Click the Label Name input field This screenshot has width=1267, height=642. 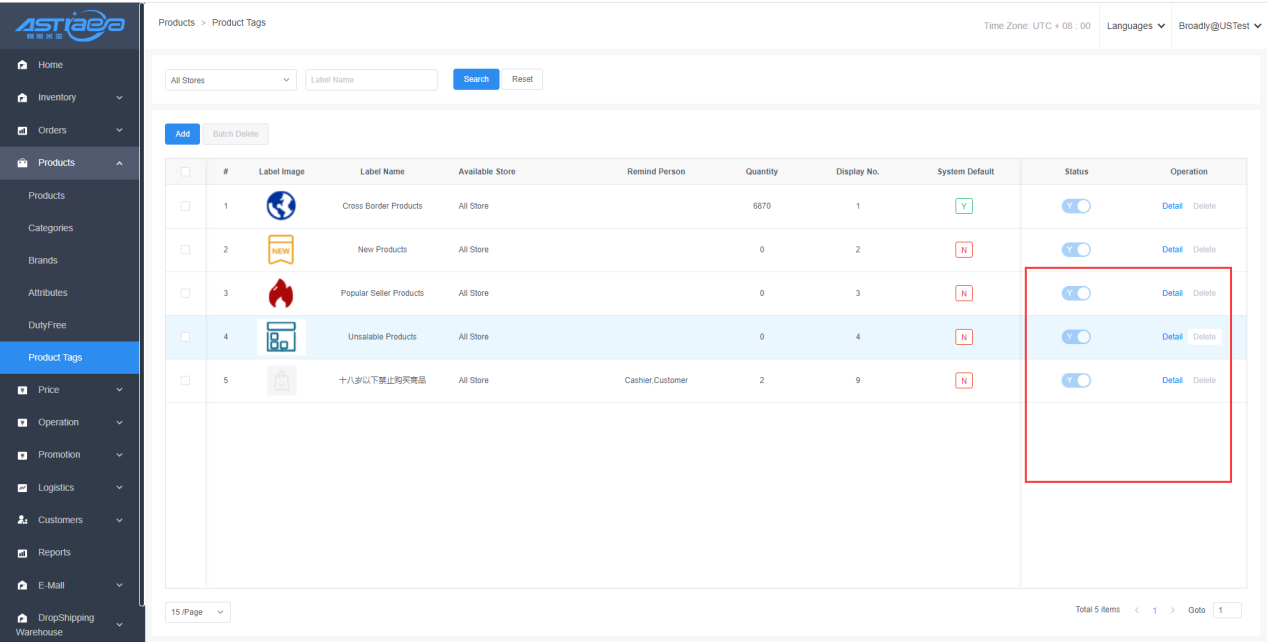(x=371, y=80)
